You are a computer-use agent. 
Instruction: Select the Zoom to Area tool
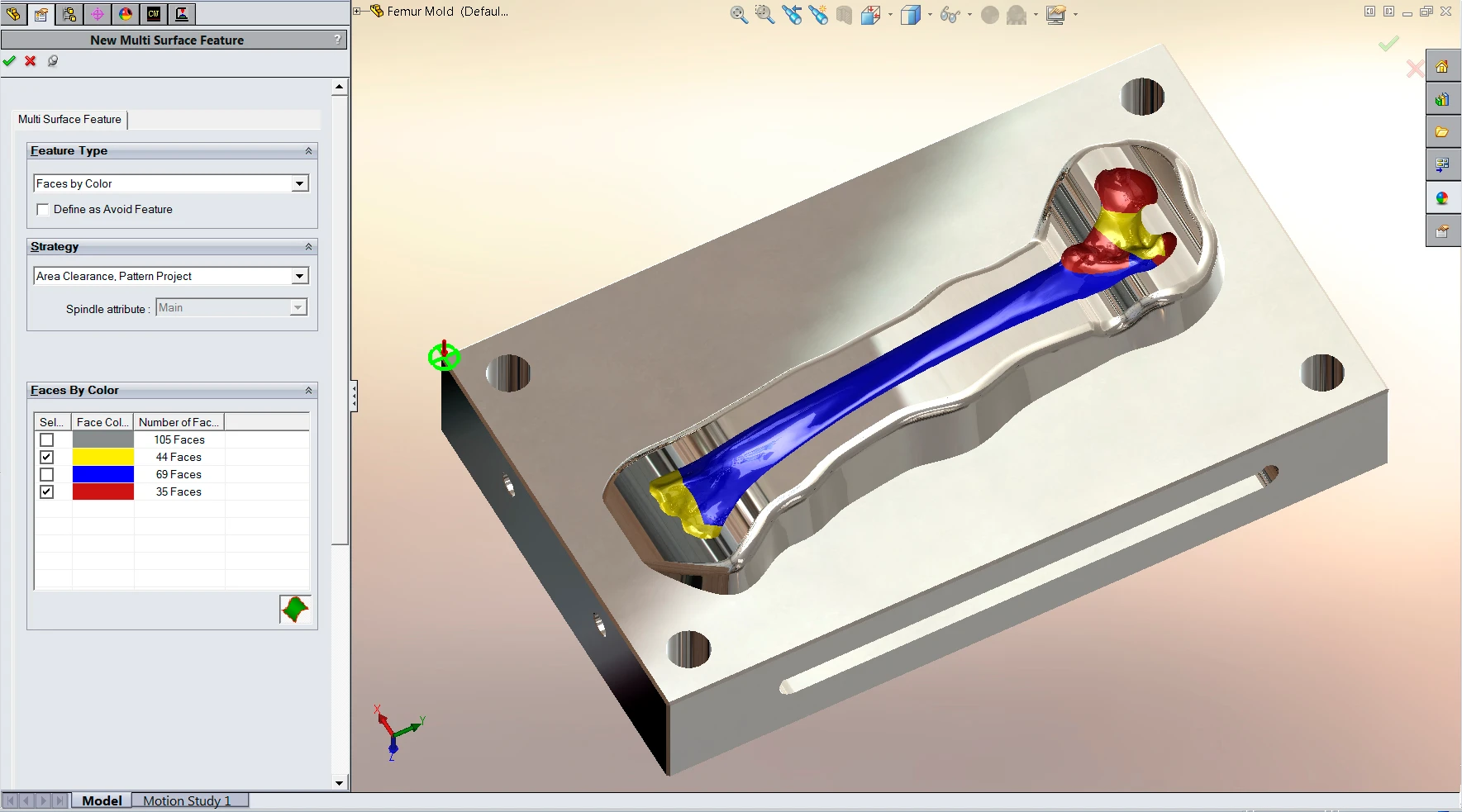pyautogui.click(x=764, y=15)
